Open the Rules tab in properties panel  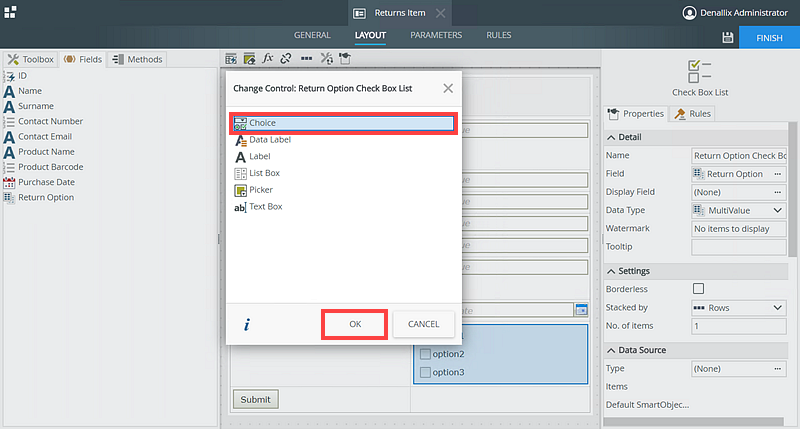click(693, 114)
